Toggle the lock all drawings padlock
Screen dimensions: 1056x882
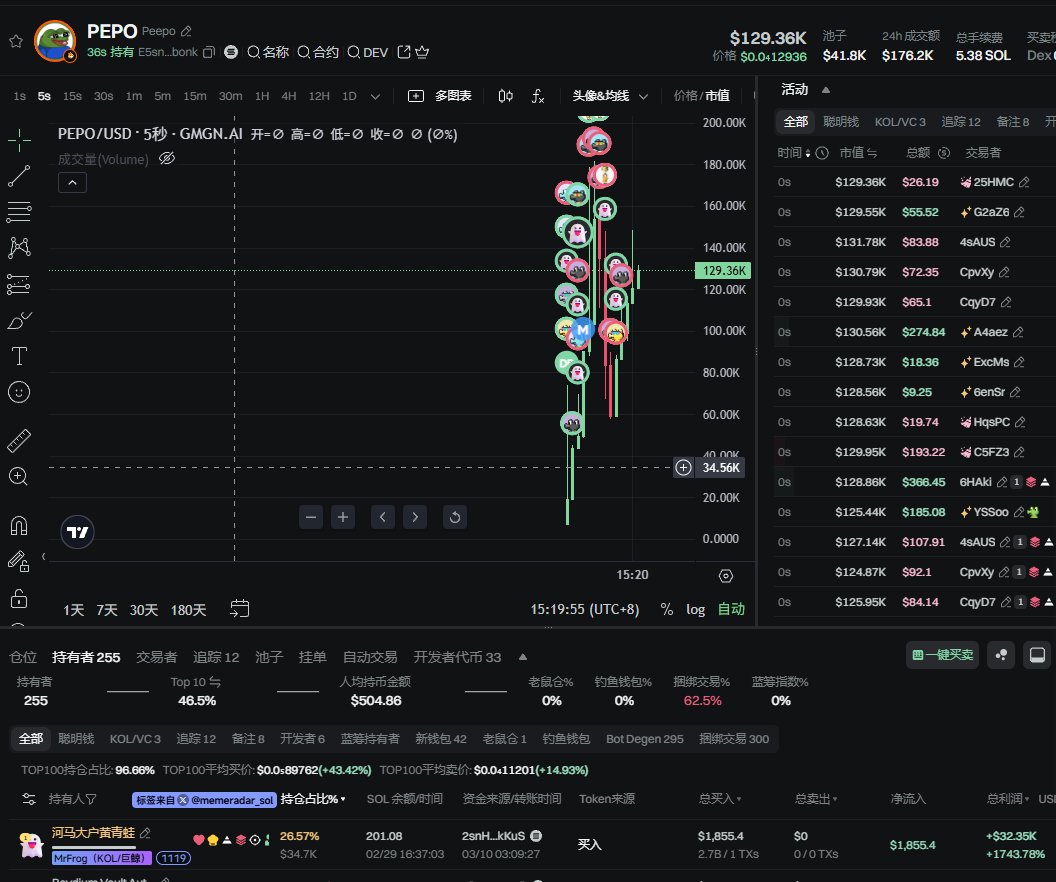click(19, 598)
